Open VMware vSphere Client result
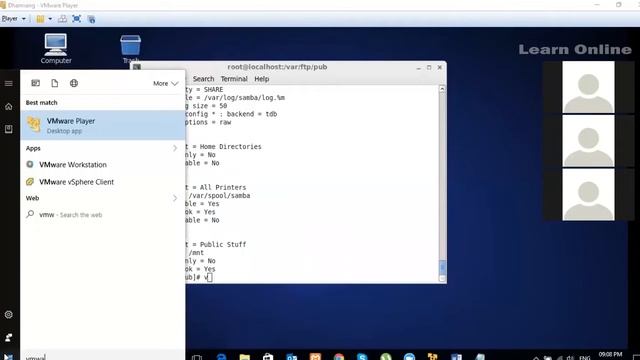This screenshot has height=360, width=640. pos(103,182)
